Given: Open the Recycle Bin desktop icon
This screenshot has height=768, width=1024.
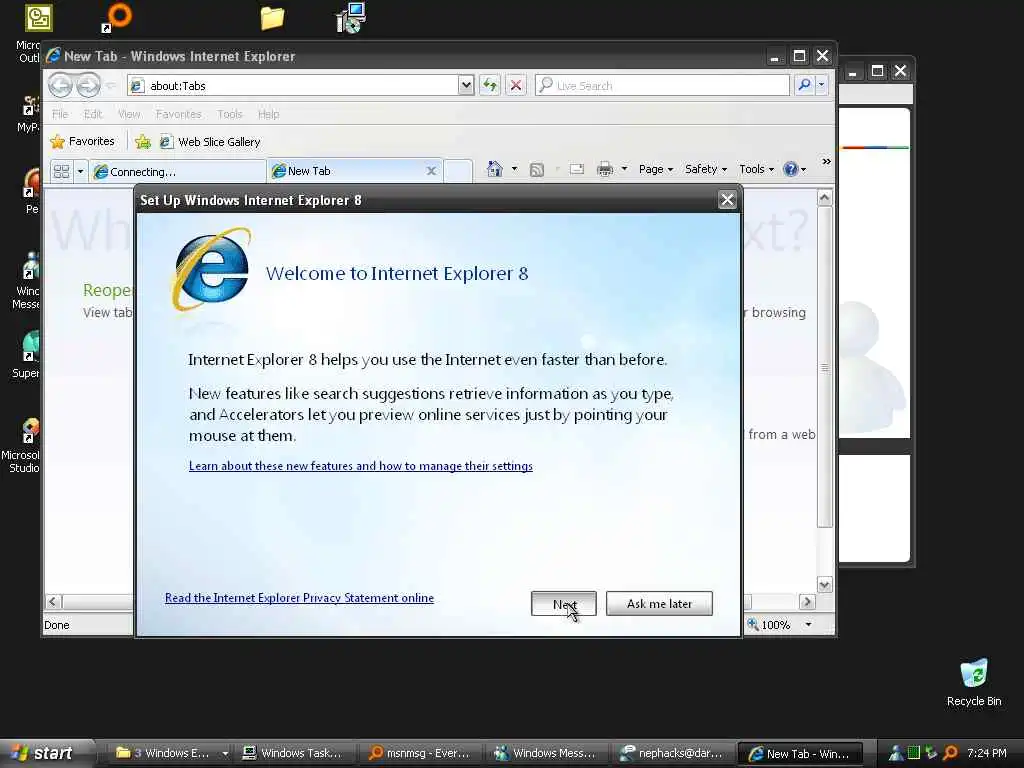Looking at the screenshot, I should pyautogui.click(x=974, y=683).
